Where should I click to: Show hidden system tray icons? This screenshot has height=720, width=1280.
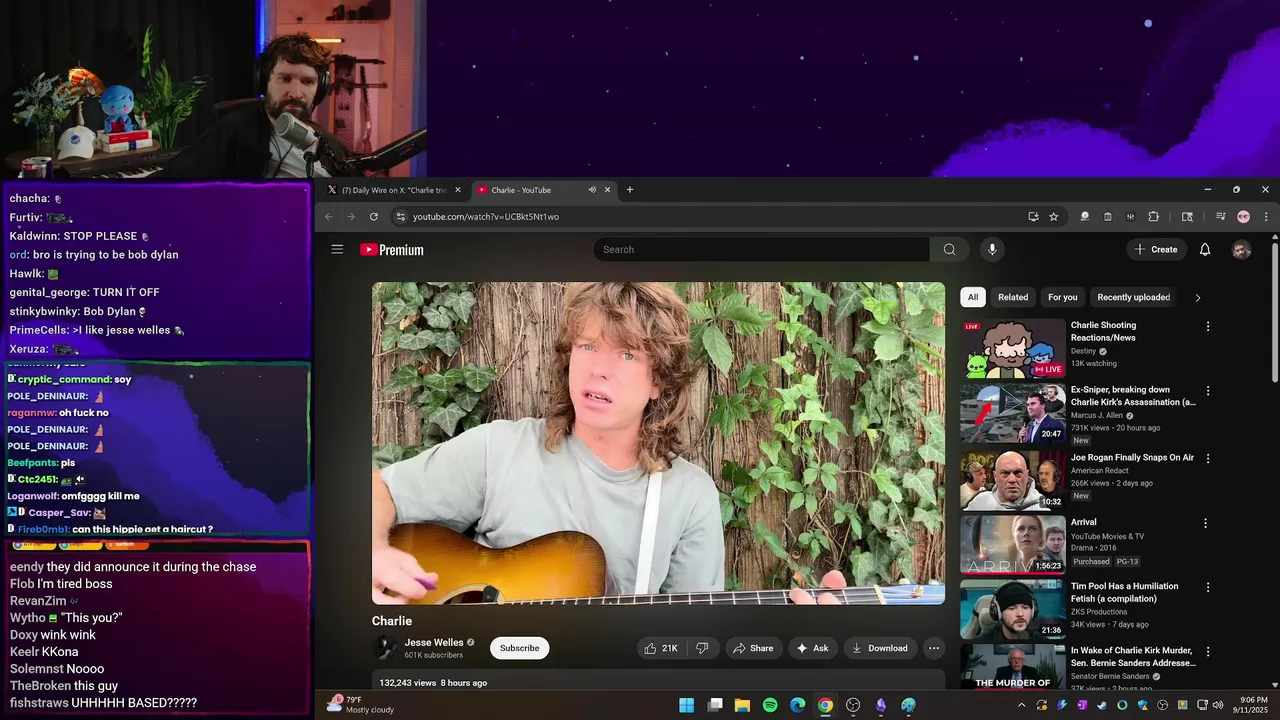pos(1021,705)
